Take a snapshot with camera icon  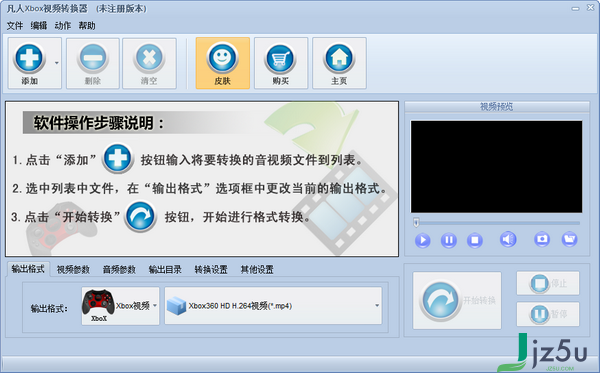[542, 239]
